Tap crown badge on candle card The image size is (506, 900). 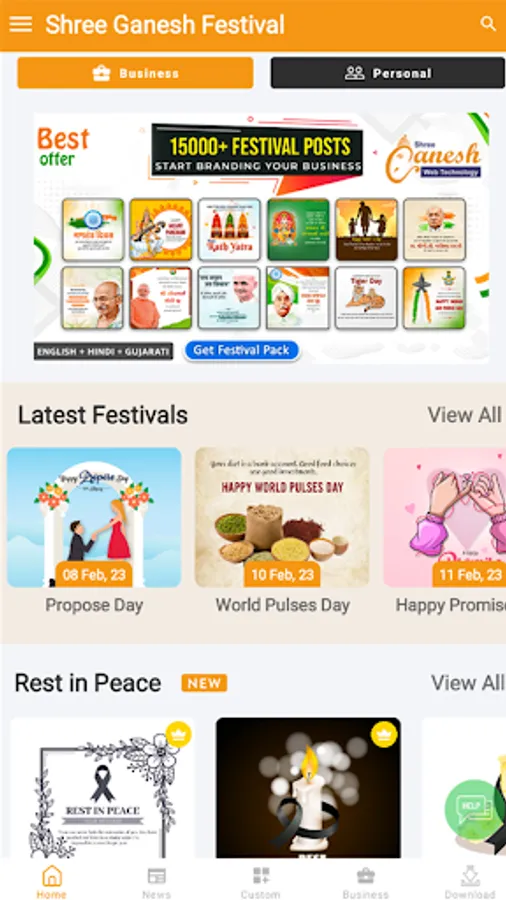tap(384, 734)
